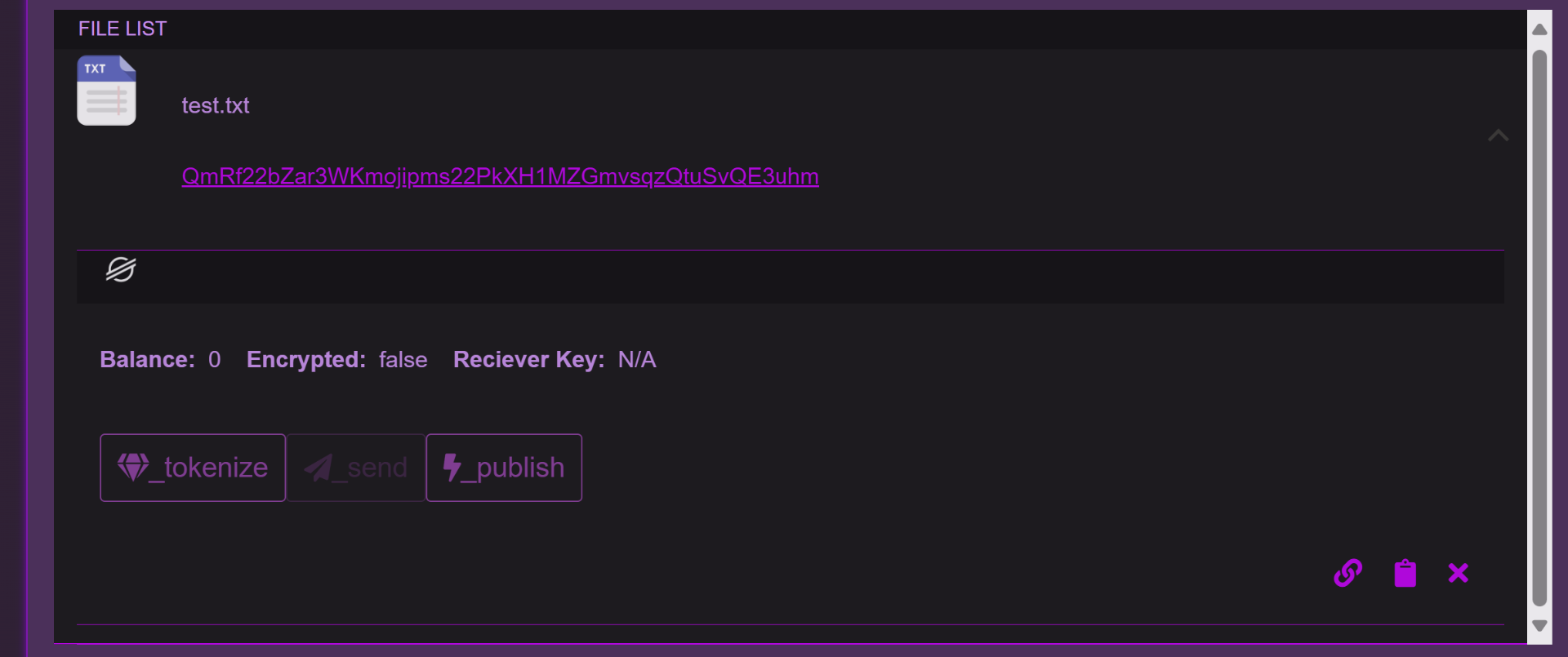Click the gem icon on tokenize
1568x657 pixels.
(133, 467)
